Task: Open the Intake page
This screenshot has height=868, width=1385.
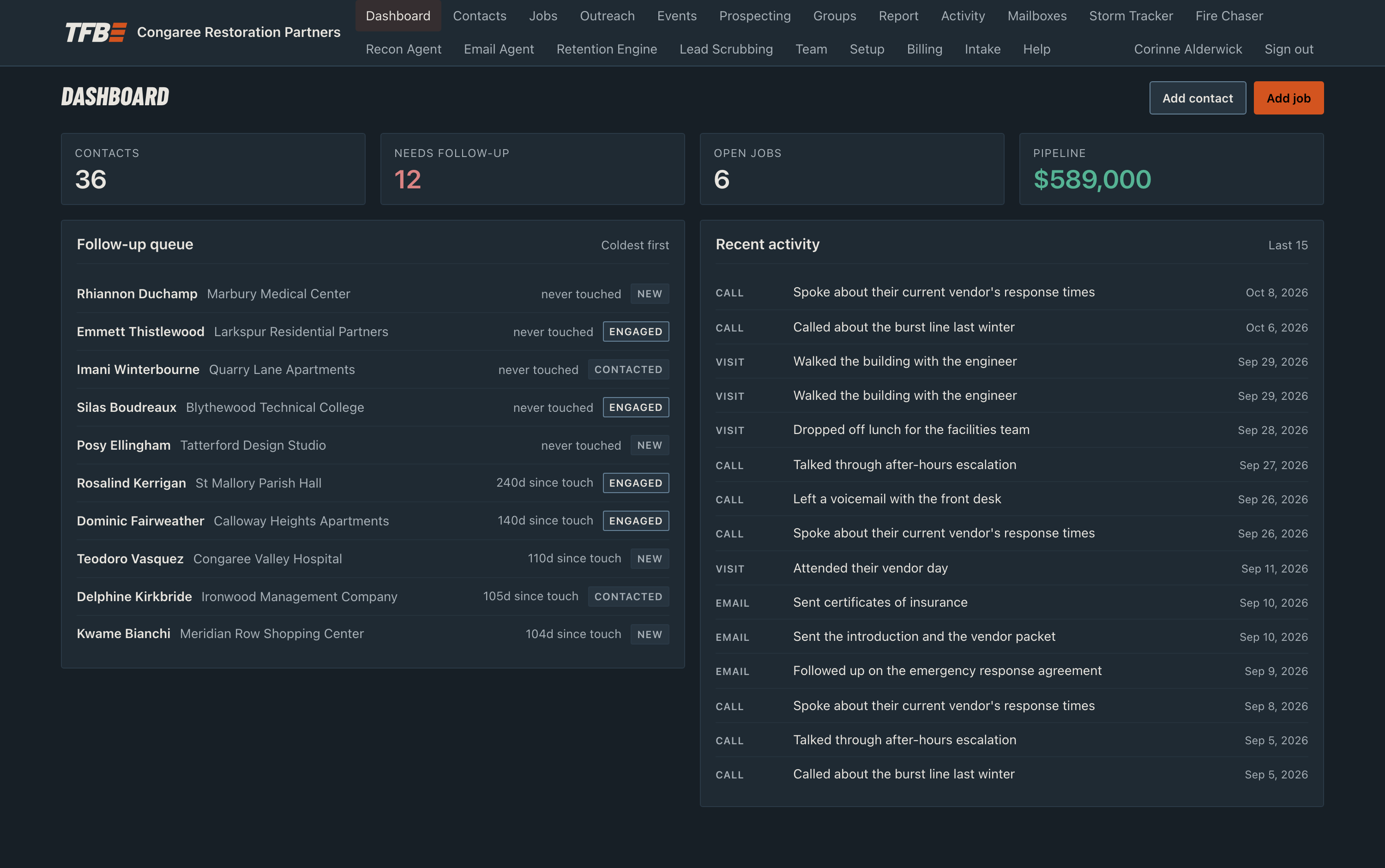Action: tap(982, 49)
